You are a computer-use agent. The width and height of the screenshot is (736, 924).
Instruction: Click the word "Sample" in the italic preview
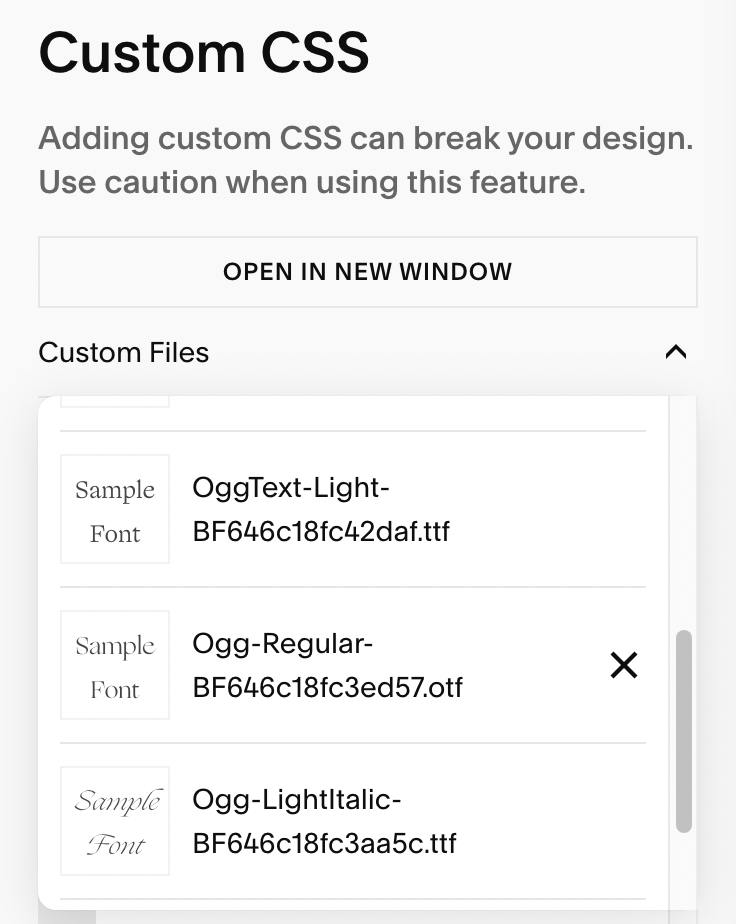[117, 802]
